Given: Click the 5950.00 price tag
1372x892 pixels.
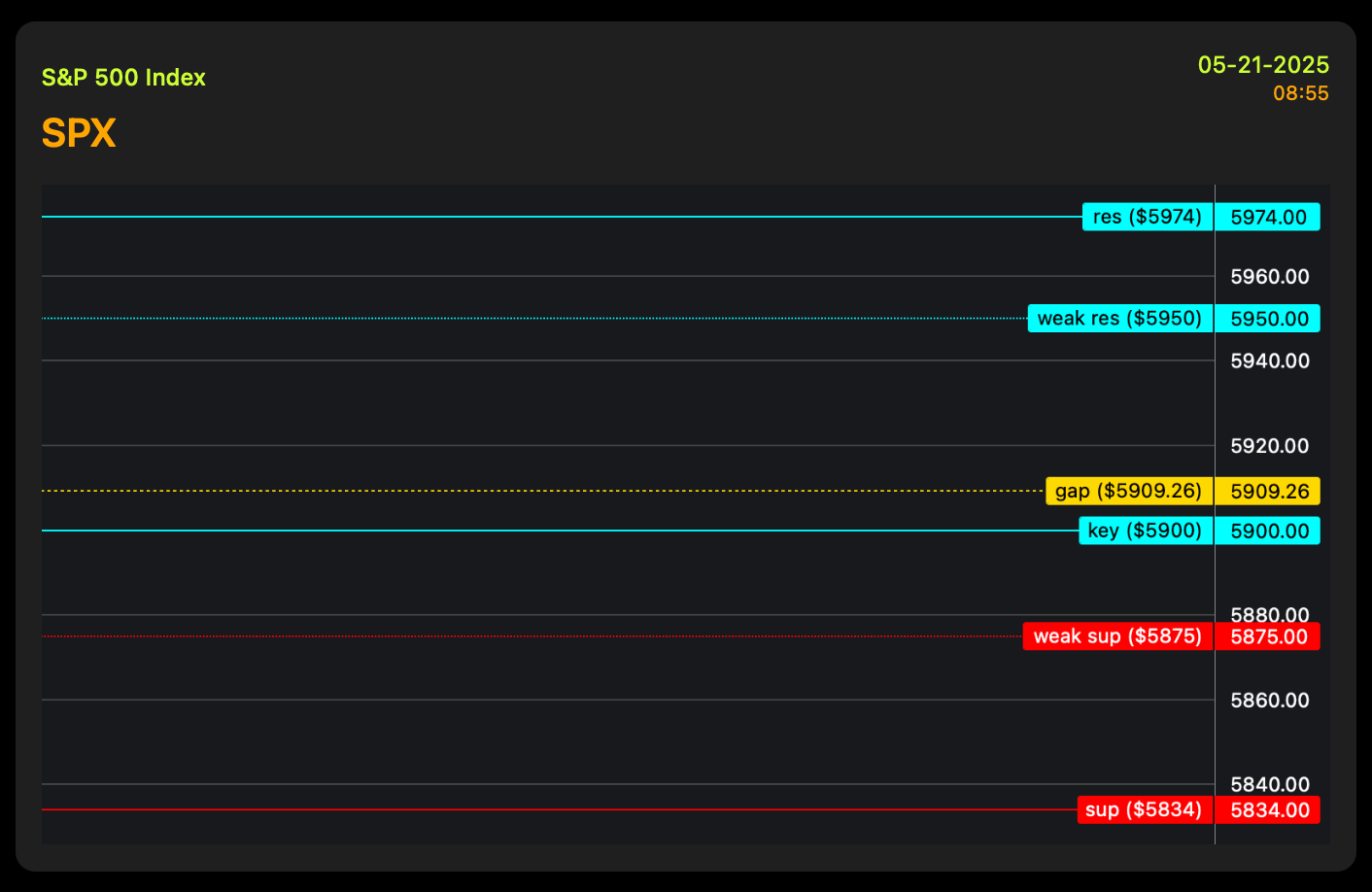Looking at the screenshot, I should (x=1268, y=319).
